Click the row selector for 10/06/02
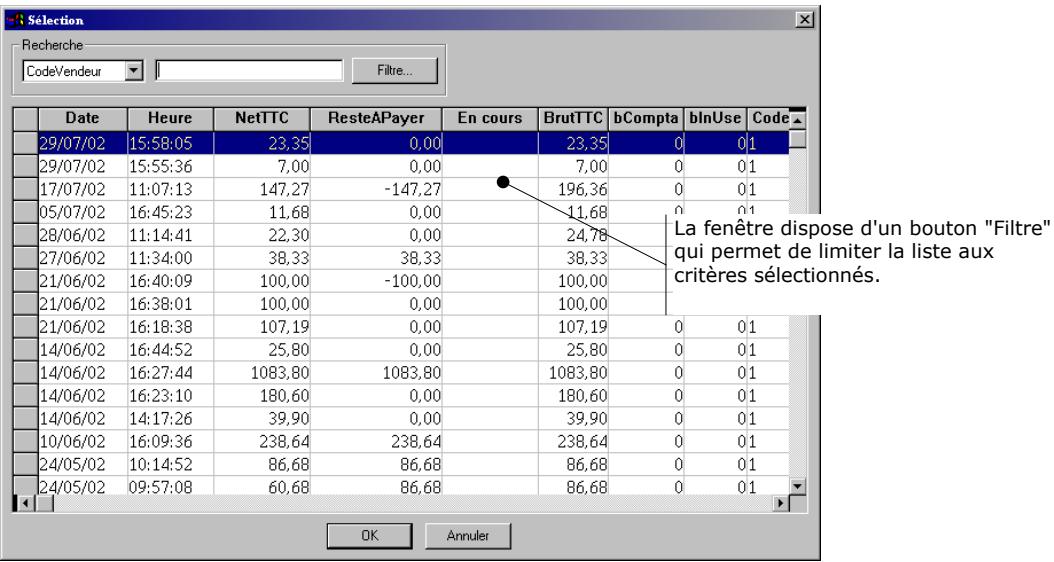This screenshot has width=1054, height=562. (26, 441)
